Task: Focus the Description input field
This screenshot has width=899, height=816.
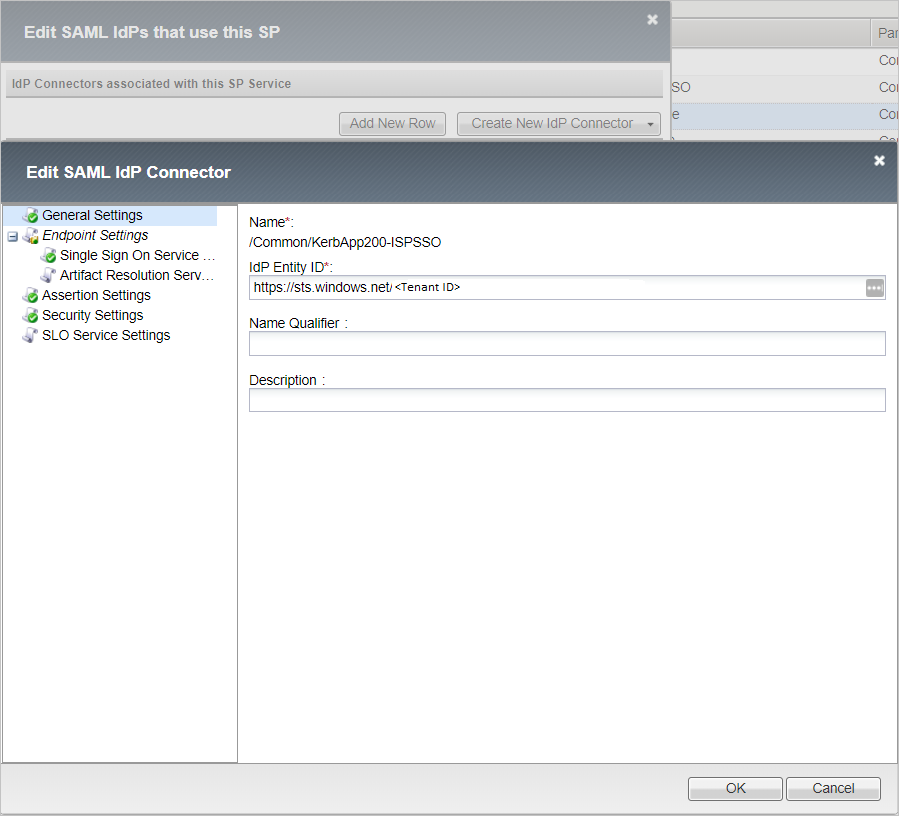Action: (567, 400)
